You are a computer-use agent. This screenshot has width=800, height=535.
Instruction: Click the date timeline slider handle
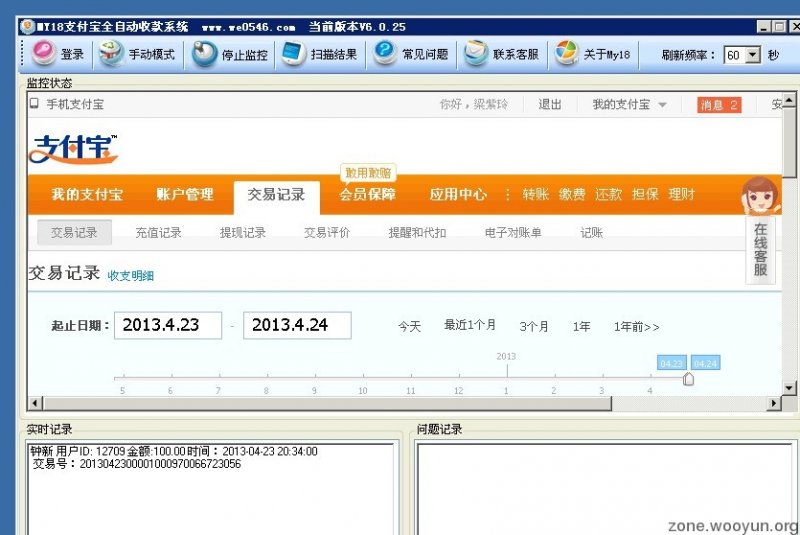point(688,379)
